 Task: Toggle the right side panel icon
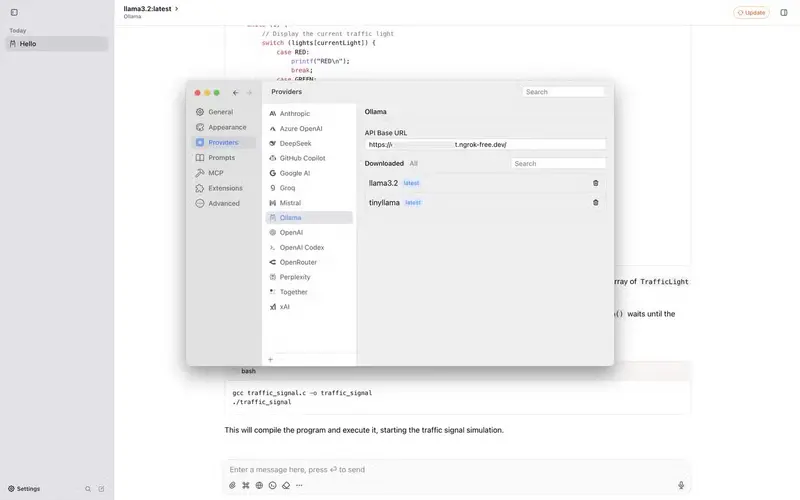point(784,12)
